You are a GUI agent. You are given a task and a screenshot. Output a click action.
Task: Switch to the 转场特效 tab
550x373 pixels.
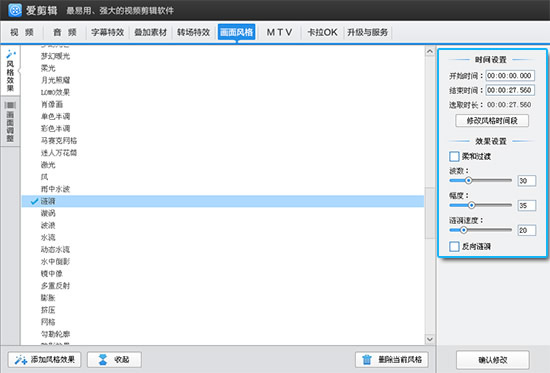click(x=193, y=32)
